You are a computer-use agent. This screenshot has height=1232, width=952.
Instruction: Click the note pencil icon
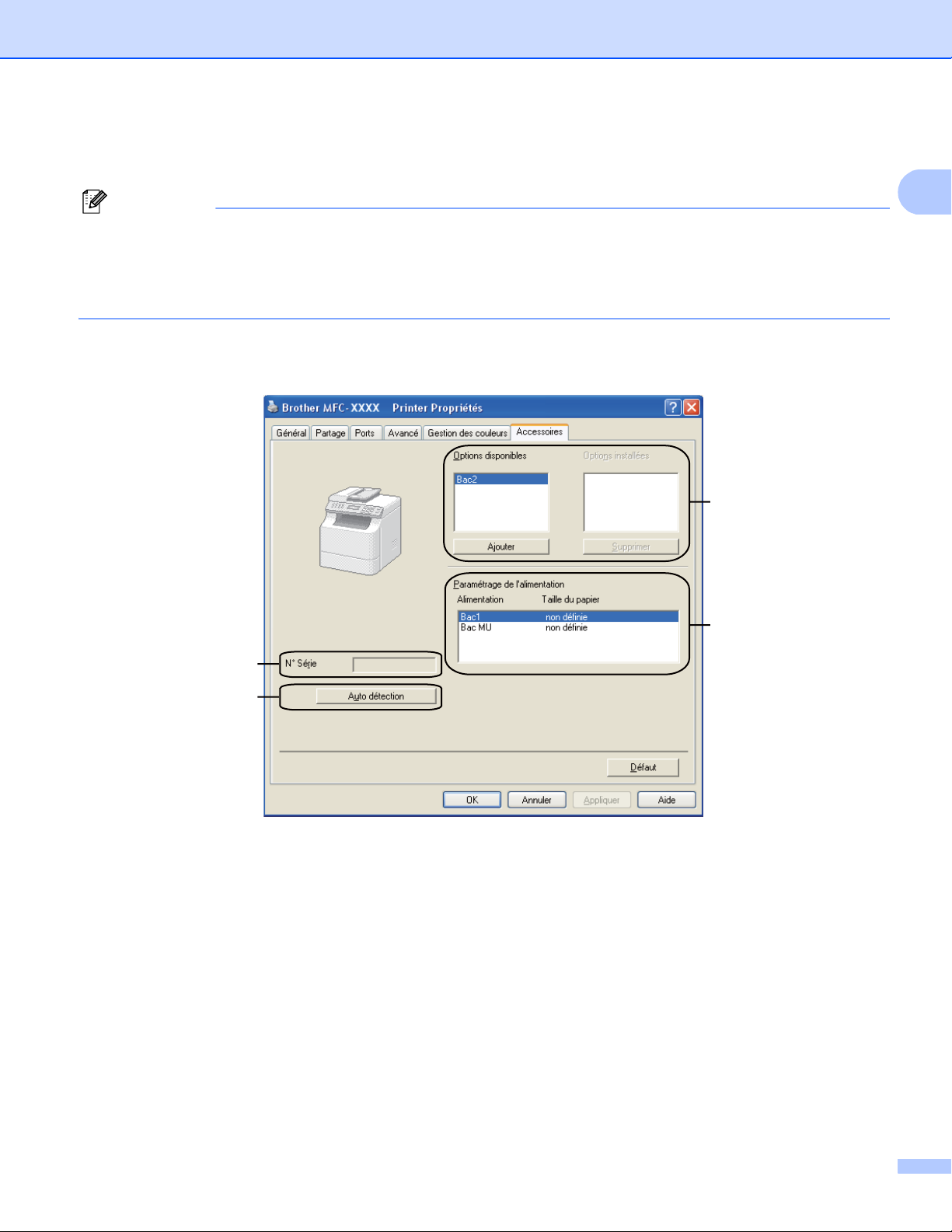coord(94,202)
